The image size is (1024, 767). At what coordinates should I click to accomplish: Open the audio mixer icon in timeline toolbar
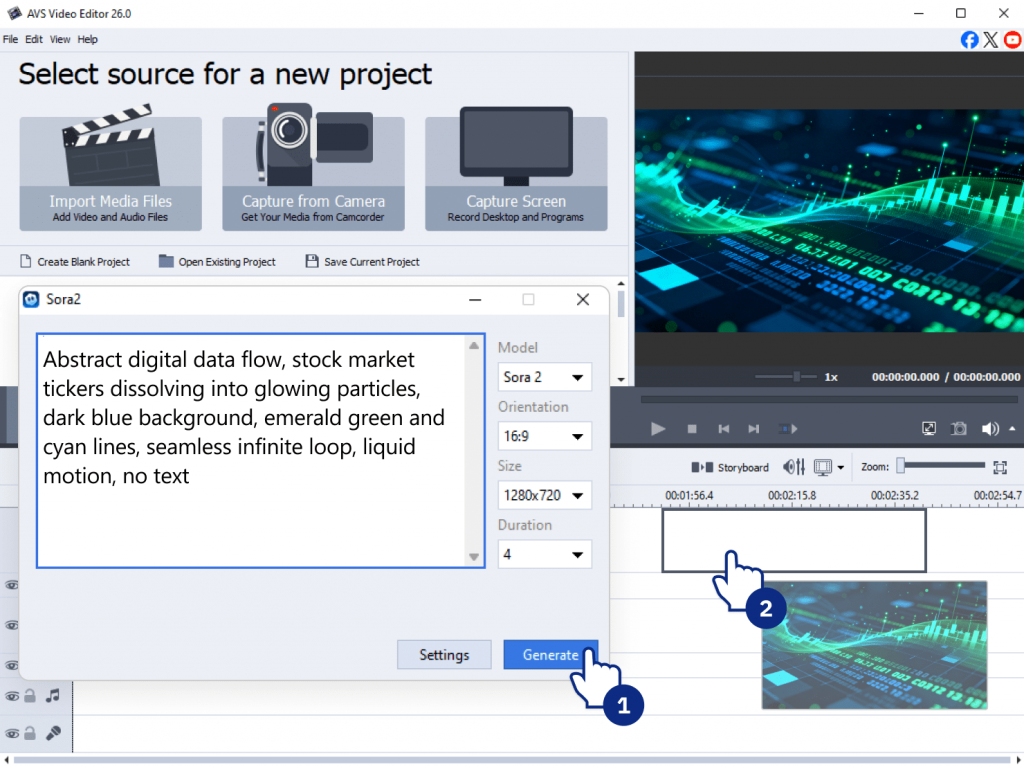point(794,467)
